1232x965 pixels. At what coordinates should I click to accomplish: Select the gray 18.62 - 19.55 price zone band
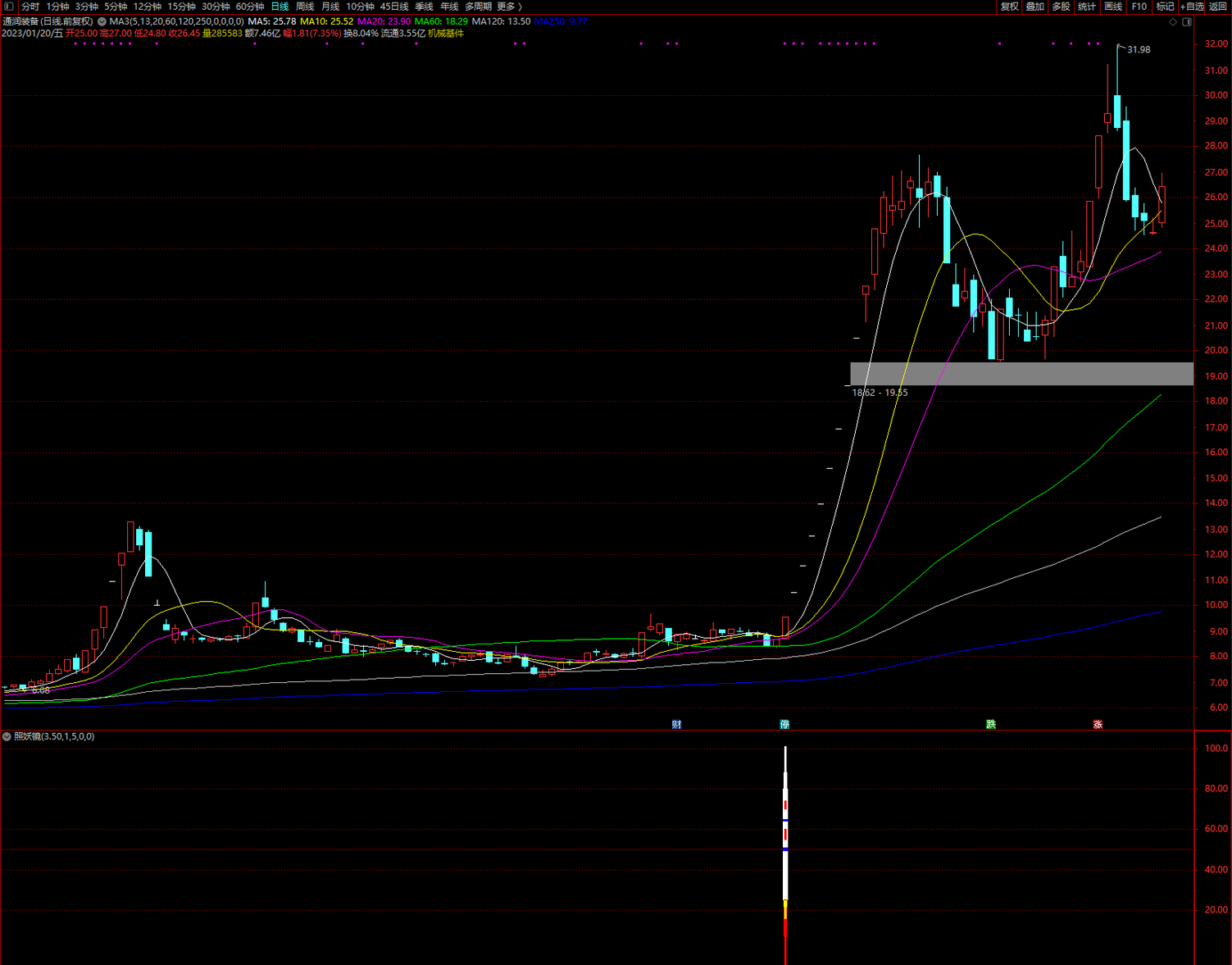tap(1021, 374)
